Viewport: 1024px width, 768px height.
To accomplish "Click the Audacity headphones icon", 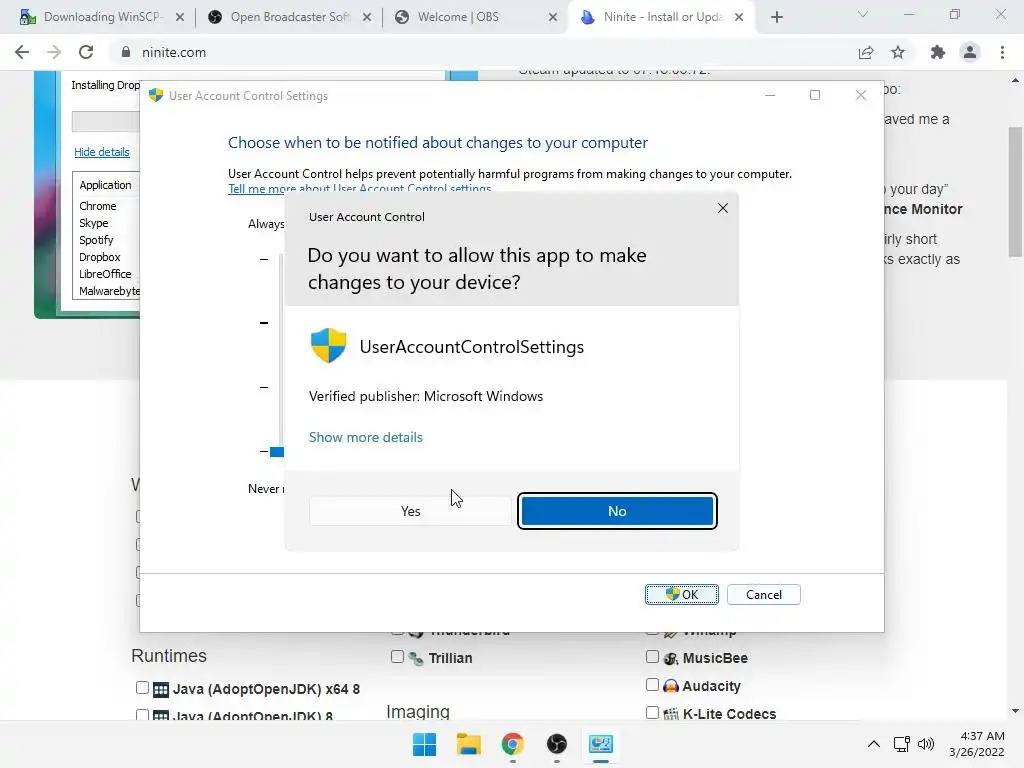I will 671,686.
